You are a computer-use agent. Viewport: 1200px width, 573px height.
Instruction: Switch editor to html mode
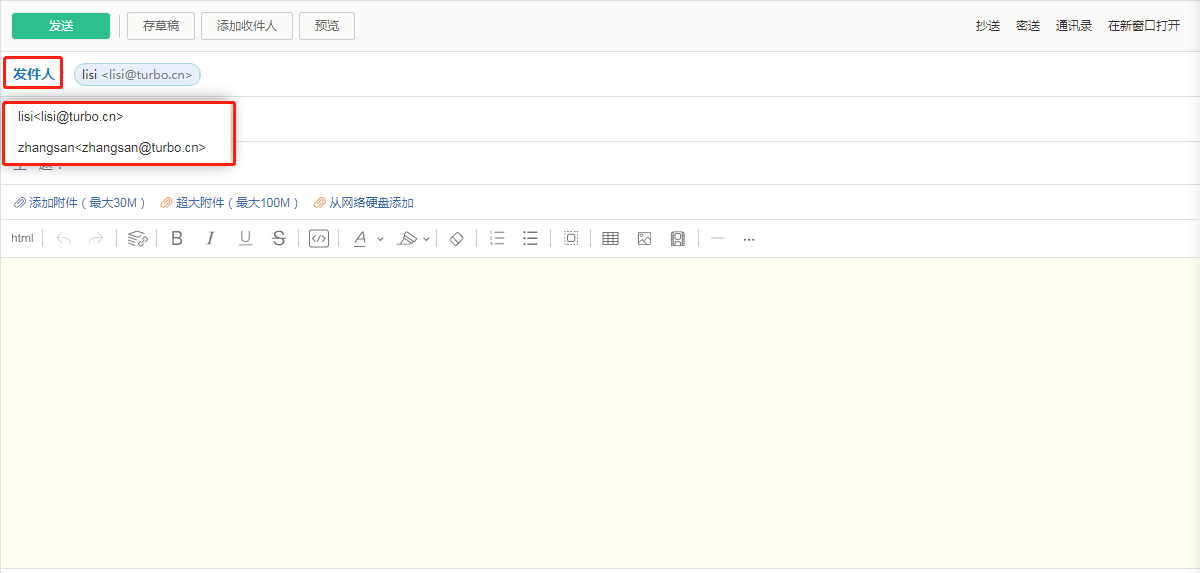(22, 238)
